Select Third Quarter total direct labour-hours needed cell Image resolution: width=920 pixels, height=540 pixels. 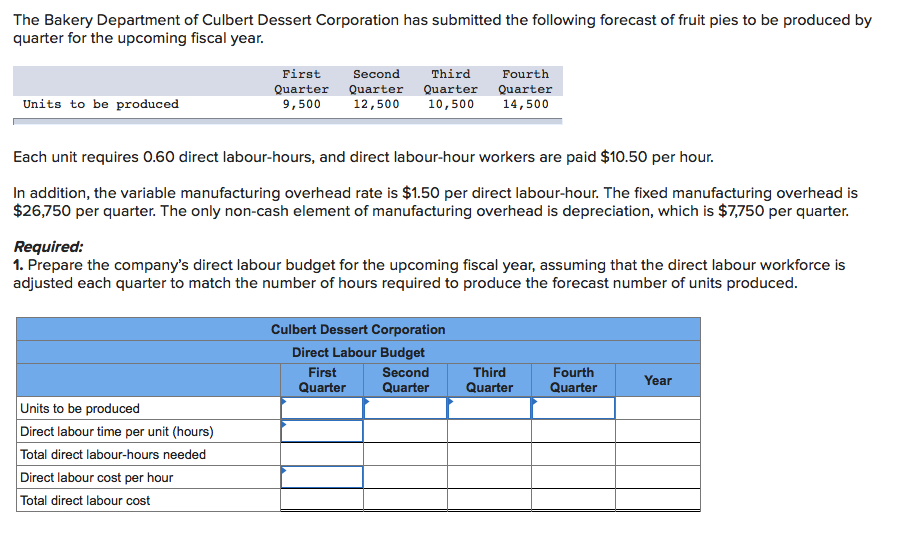489,454
